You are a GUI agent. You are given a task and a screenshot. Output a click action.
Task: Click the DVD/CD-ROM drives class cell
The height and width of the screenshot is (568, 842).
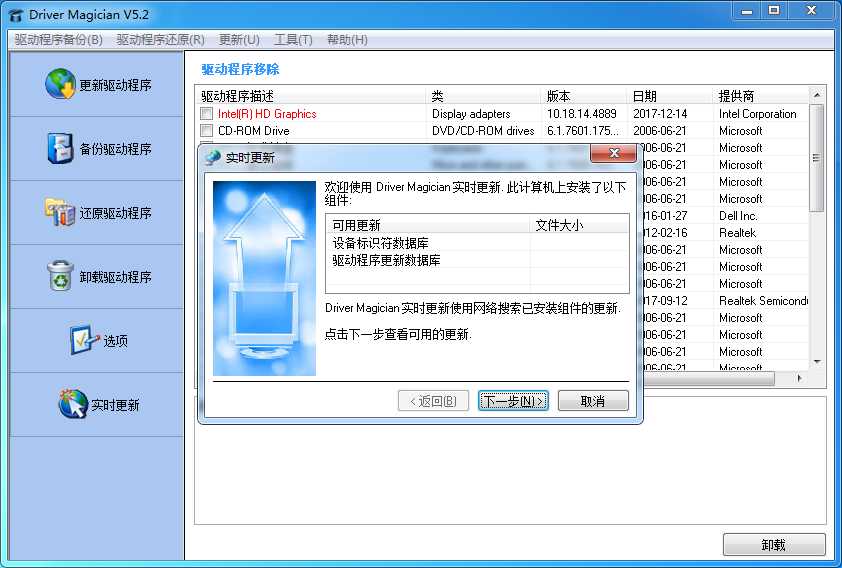(x=483, y=130)
